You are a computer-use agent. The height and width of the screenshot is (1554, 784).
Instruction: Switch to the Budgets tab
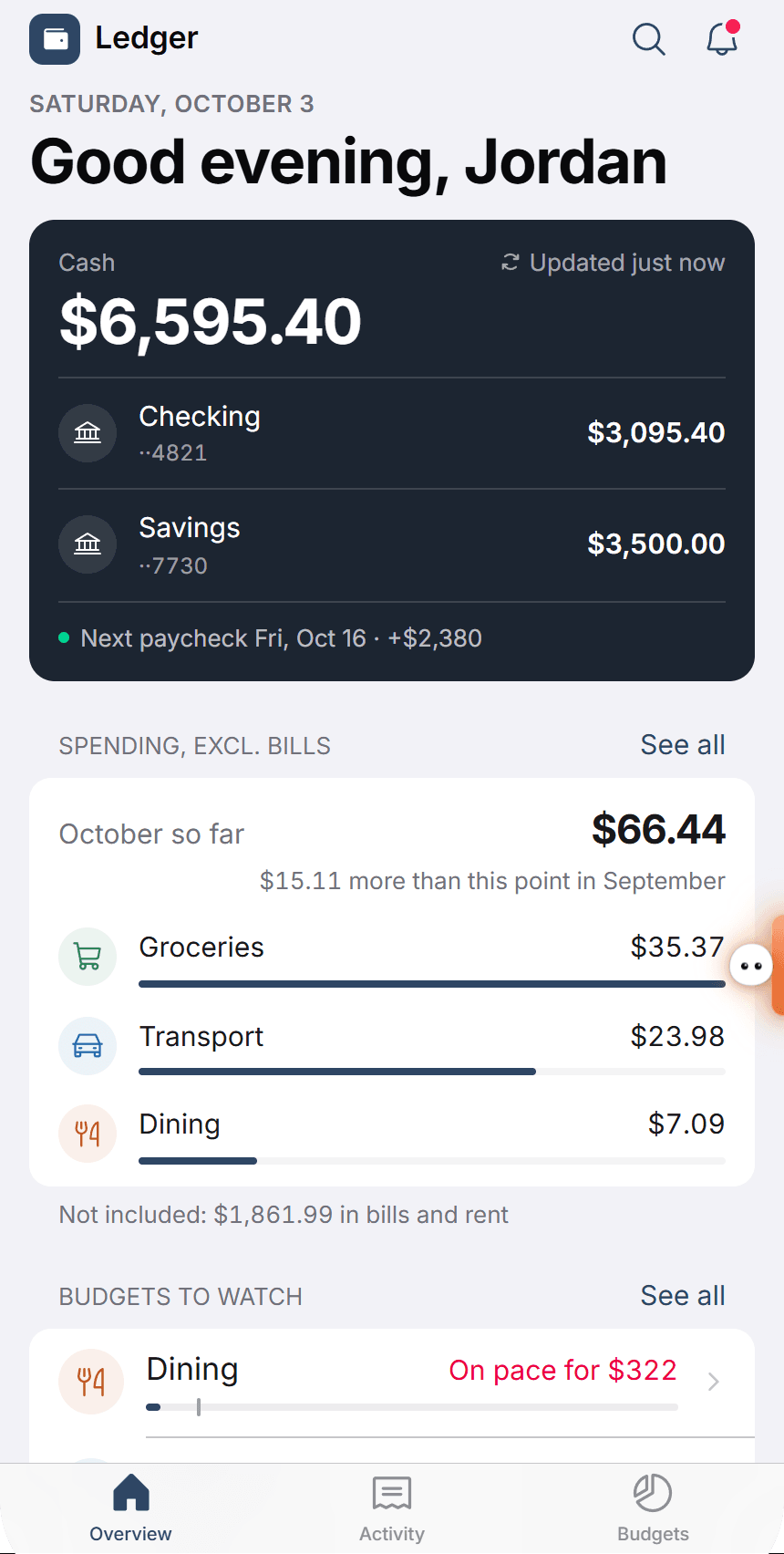pos(653,1508)
